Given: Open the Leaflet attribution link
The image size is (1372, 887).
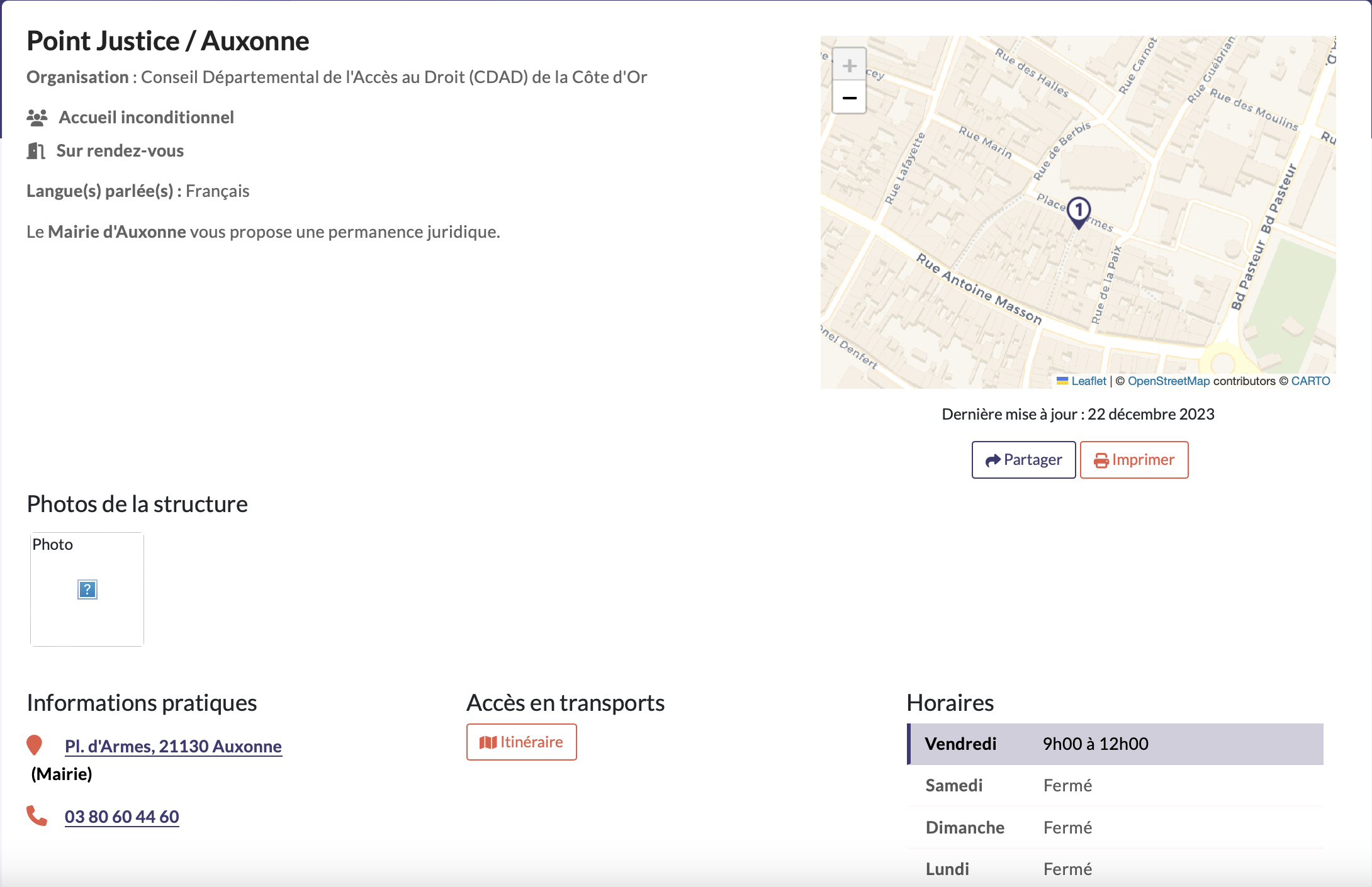Looking at the screenshot, I should [1088, 381].
